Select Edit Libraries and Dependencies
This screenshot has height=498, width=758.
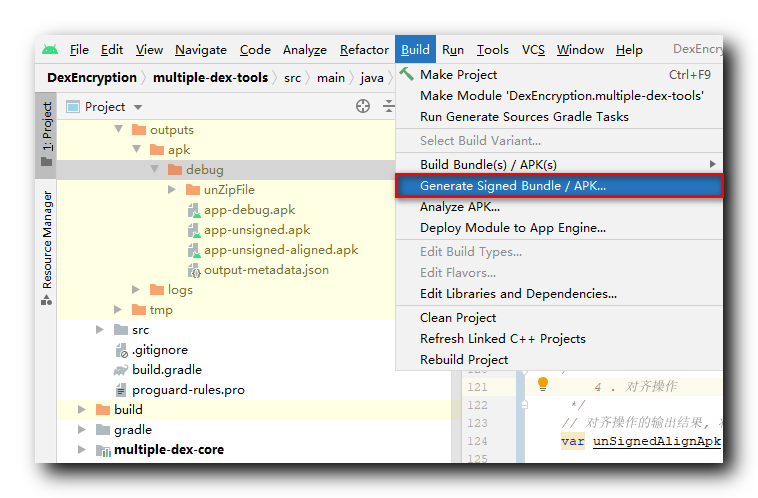[x=559, y=293]
